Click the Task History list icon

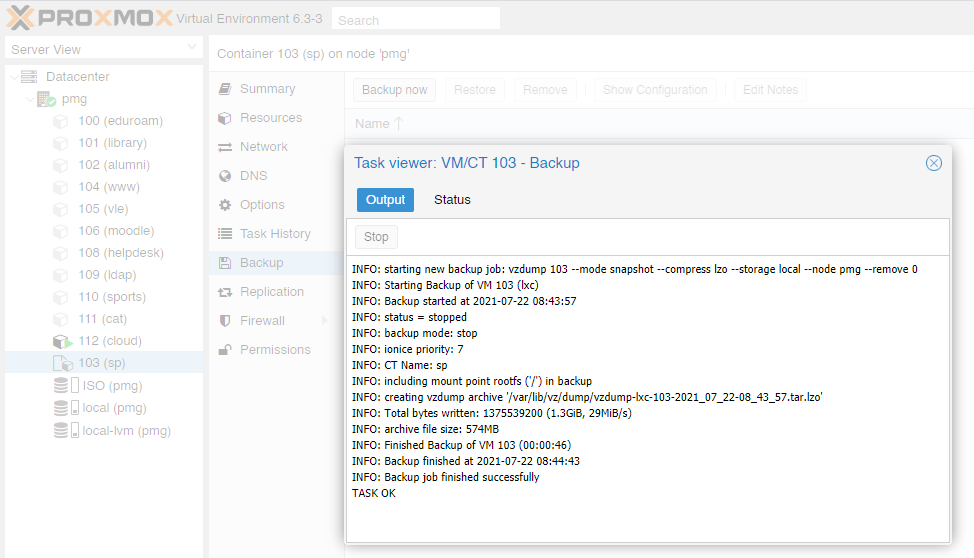click(225, 234)
